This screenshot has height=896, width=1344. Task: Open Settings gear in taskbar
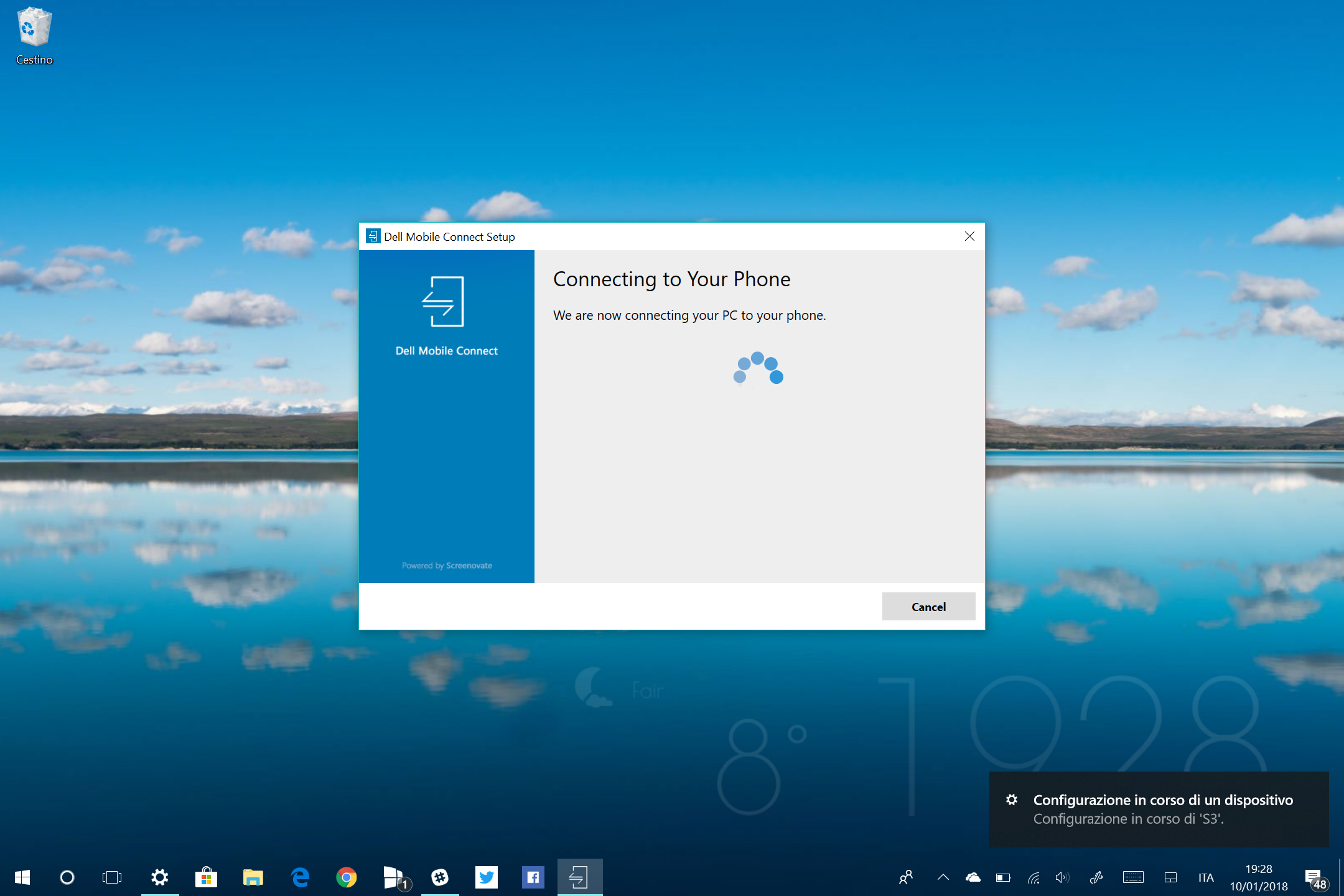pos(160,877)
